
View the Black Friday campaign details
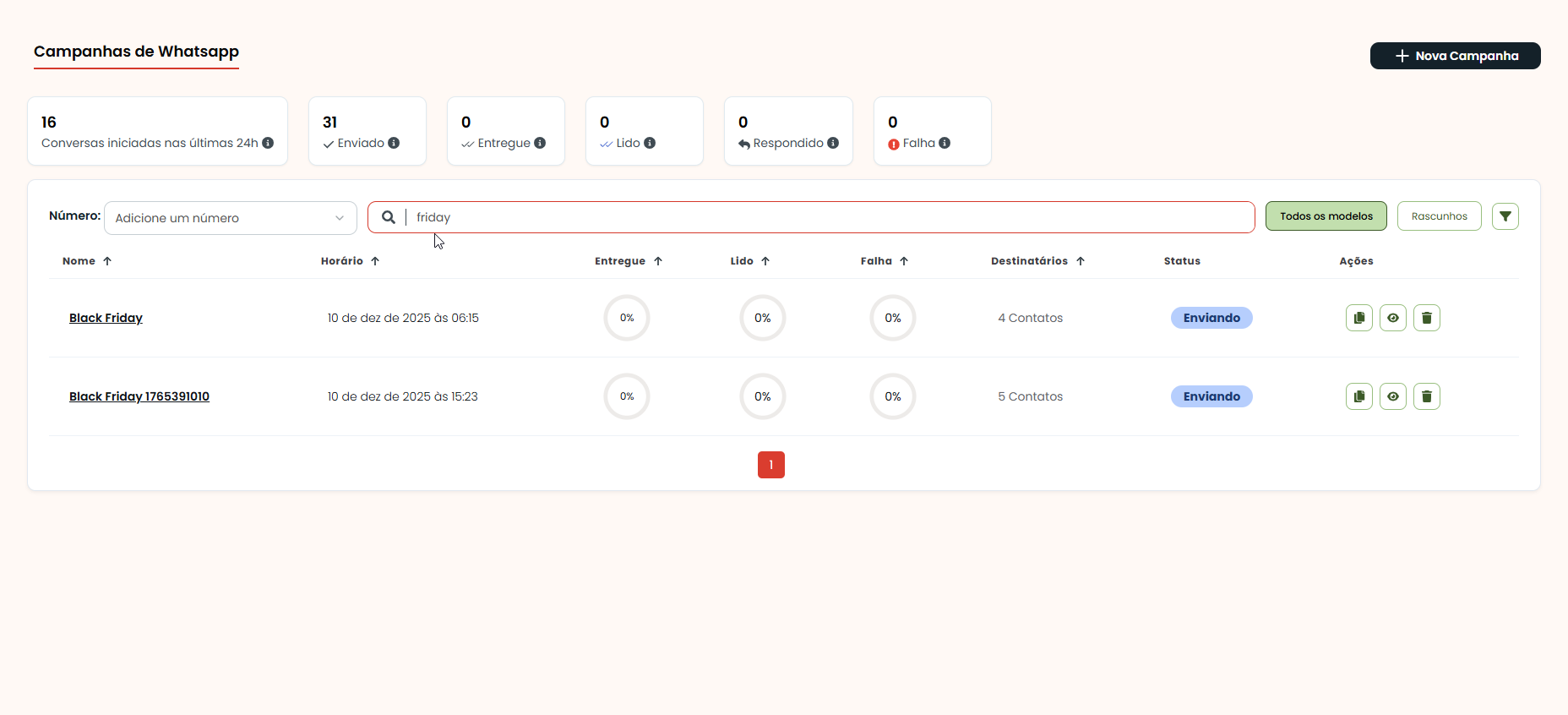(x=1392, y=318)
